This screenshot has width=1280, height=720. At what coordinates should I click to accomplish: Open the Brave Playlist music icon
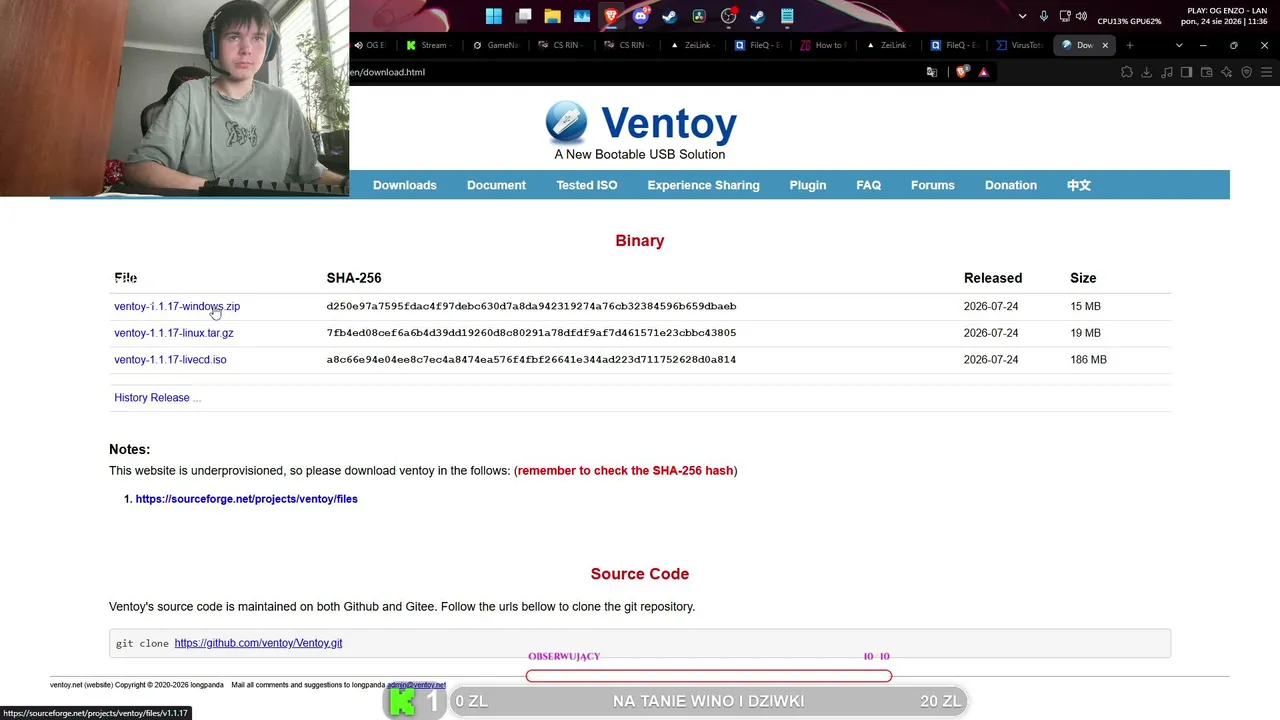(1167, 72)
